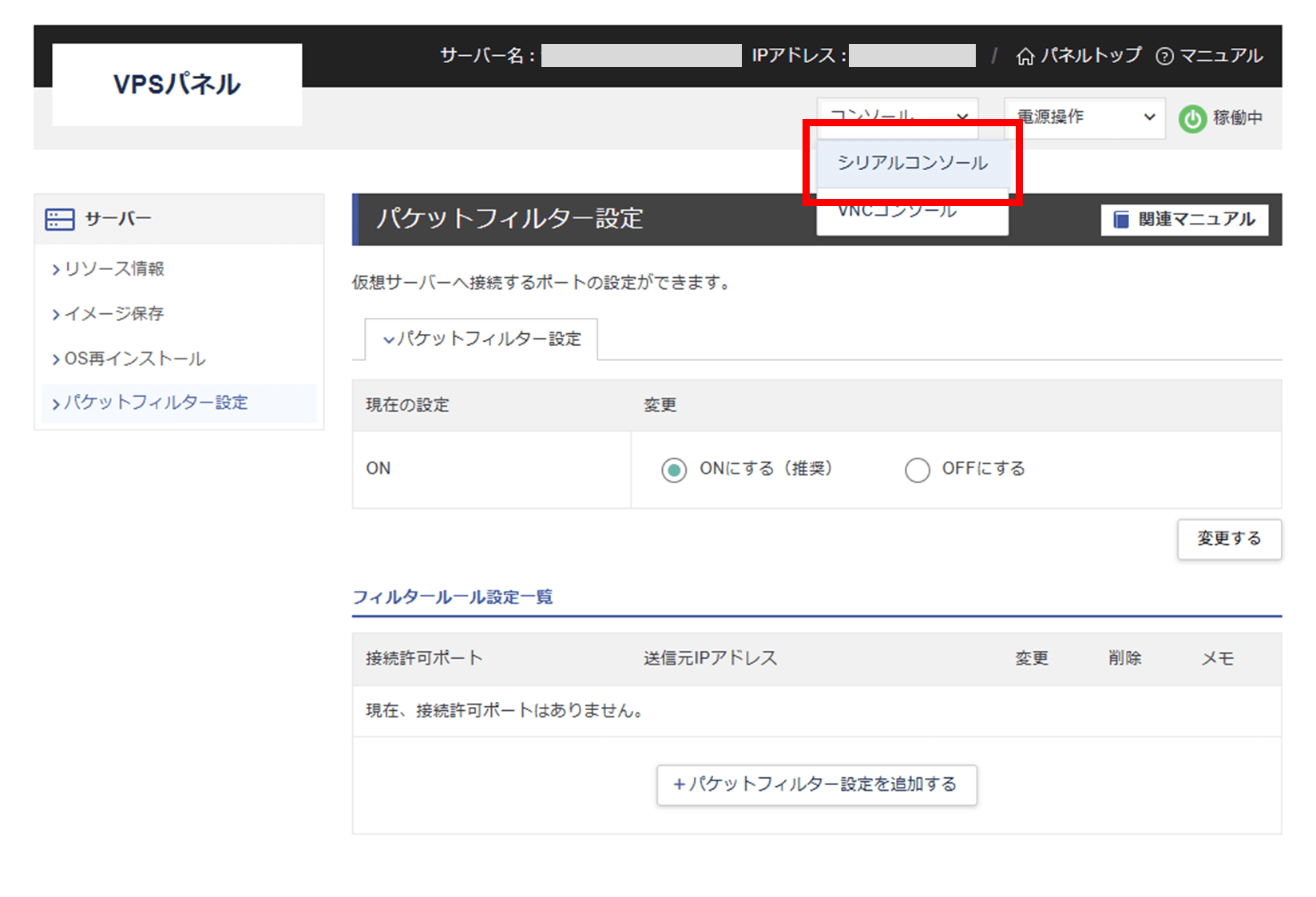The width and height of the screenshot is (1316, 897).
Task: Open リソース情報 in the sidebar
Action: [x=114, y=269]
